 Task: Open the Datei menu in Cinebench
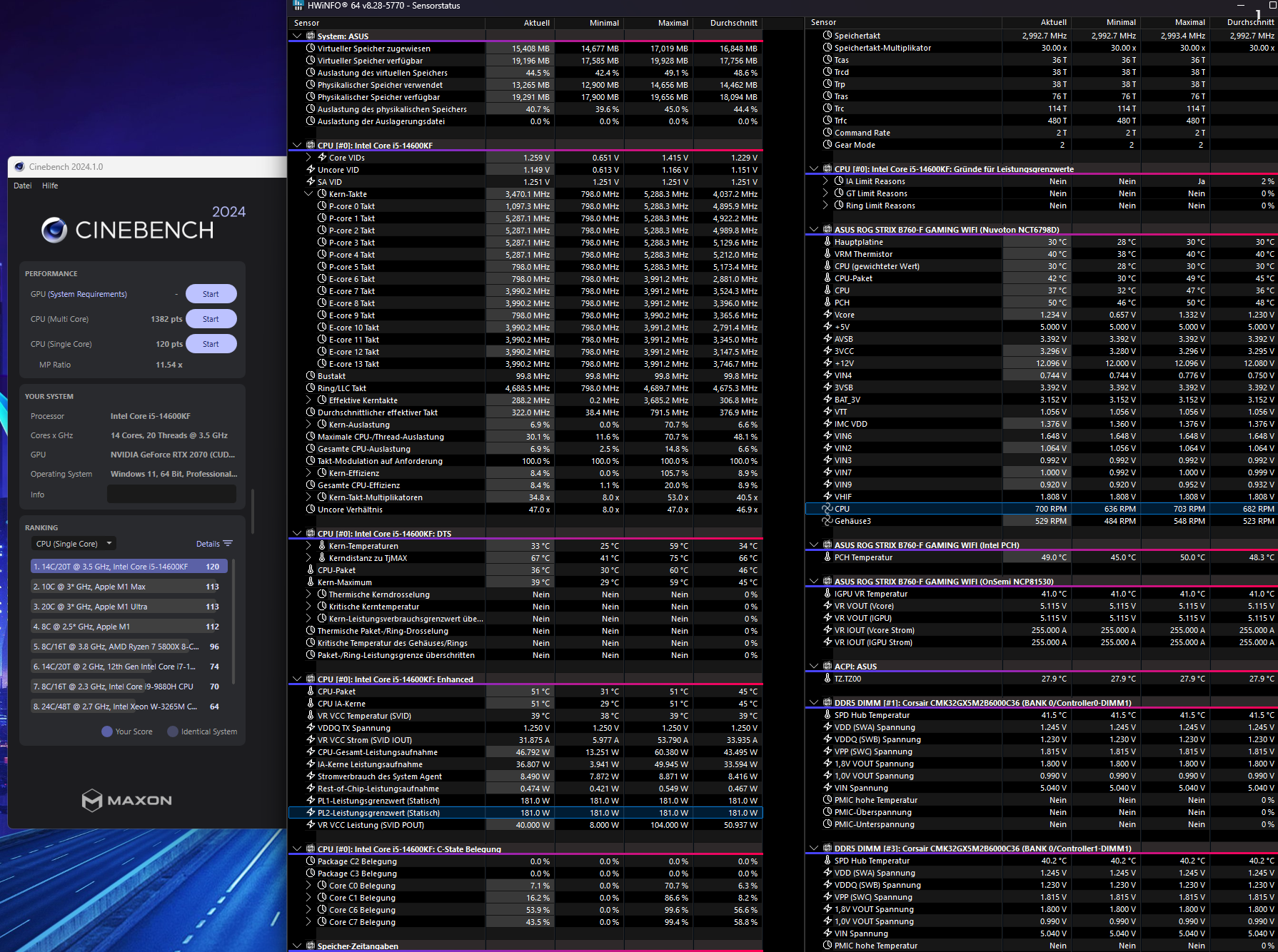[x=23, y=186]
